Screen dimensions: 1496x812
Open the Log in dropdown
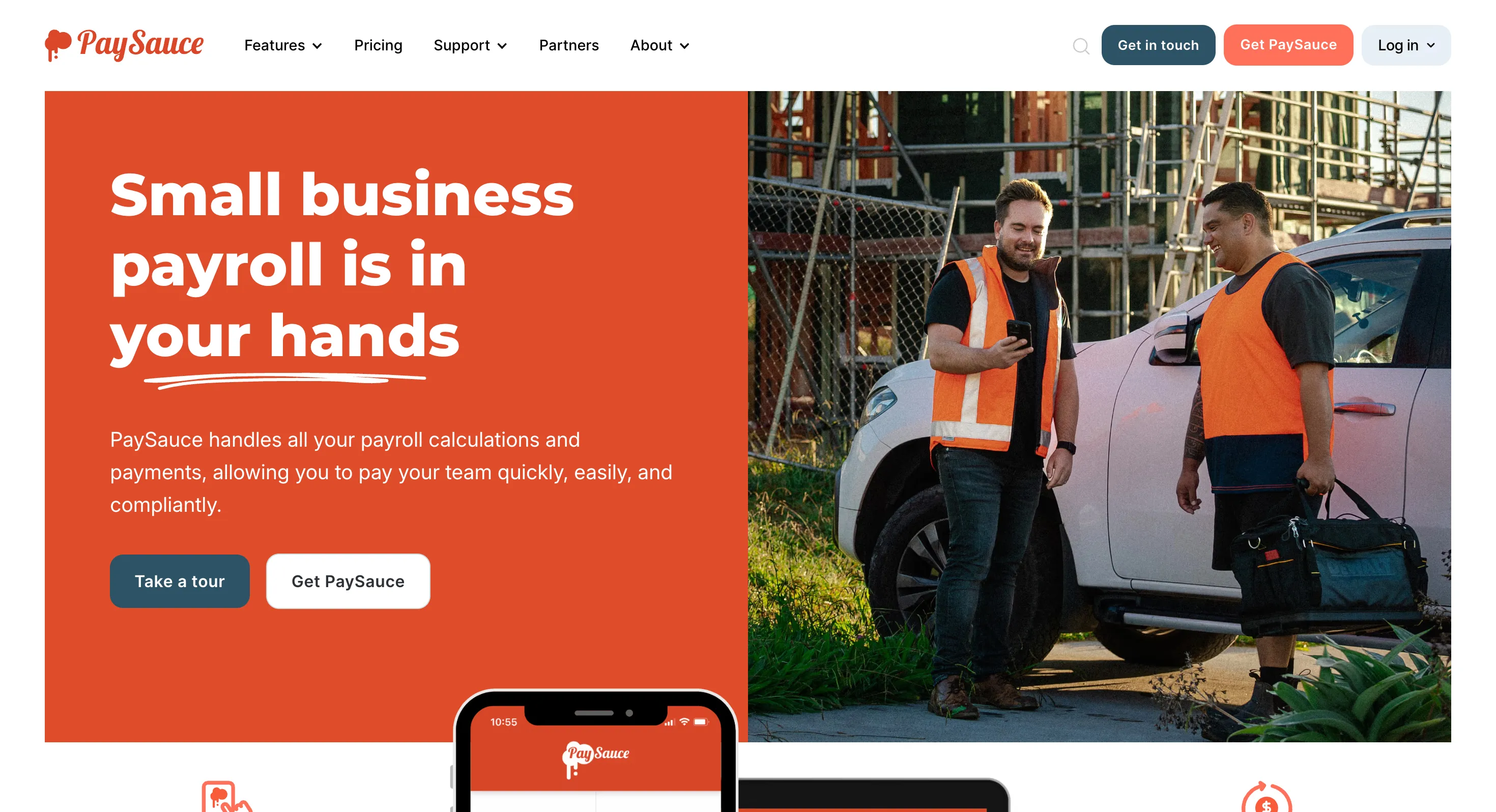point(1406,45)
